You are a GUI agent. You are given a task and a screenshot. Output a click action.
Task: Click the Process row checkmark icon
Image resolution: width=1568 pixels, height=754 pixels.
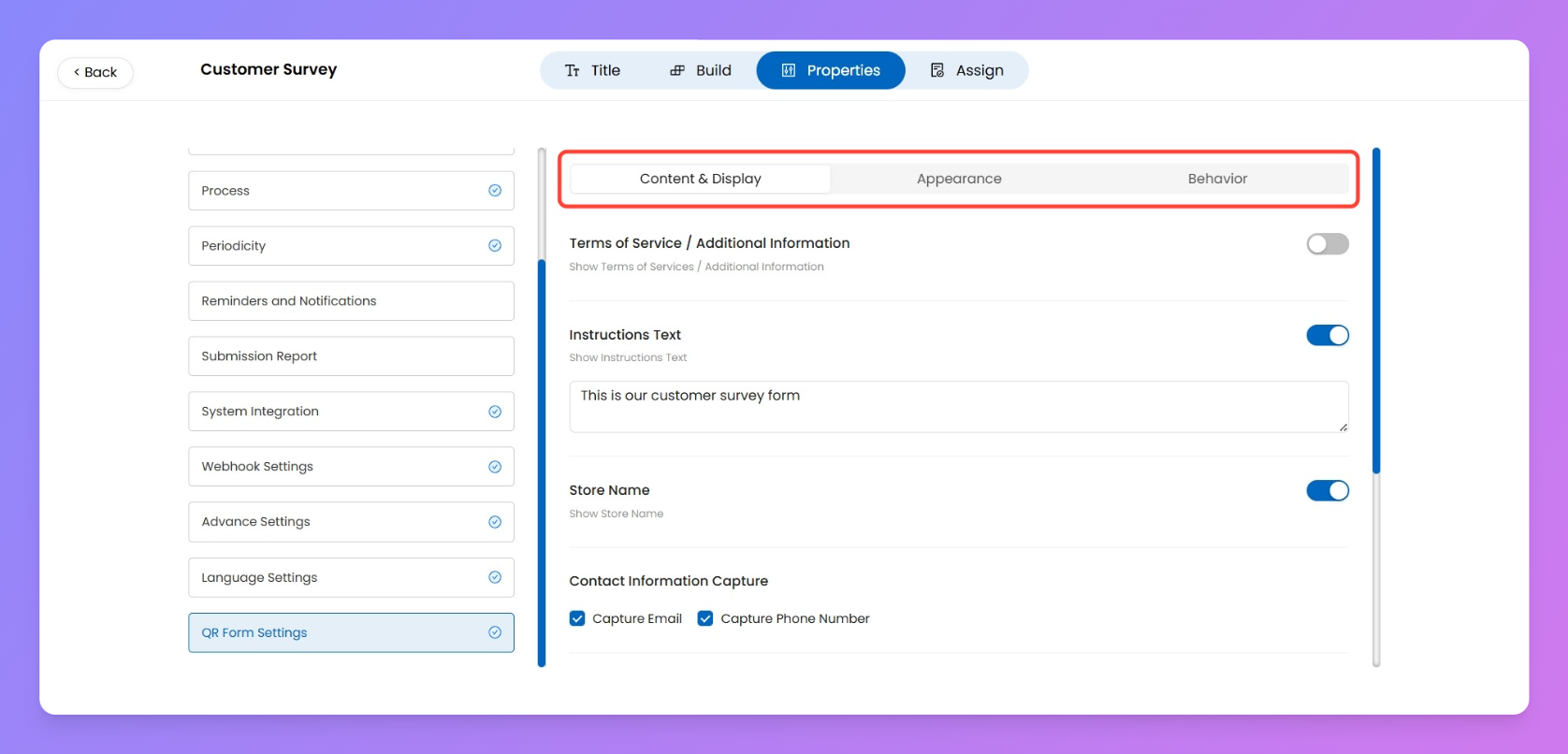(x=495, y=191)
